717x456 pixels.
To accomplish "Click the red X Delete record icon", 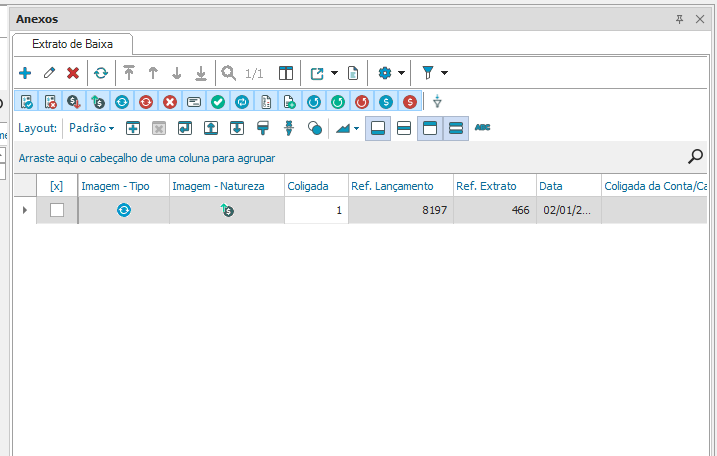I will coord(73,73).
